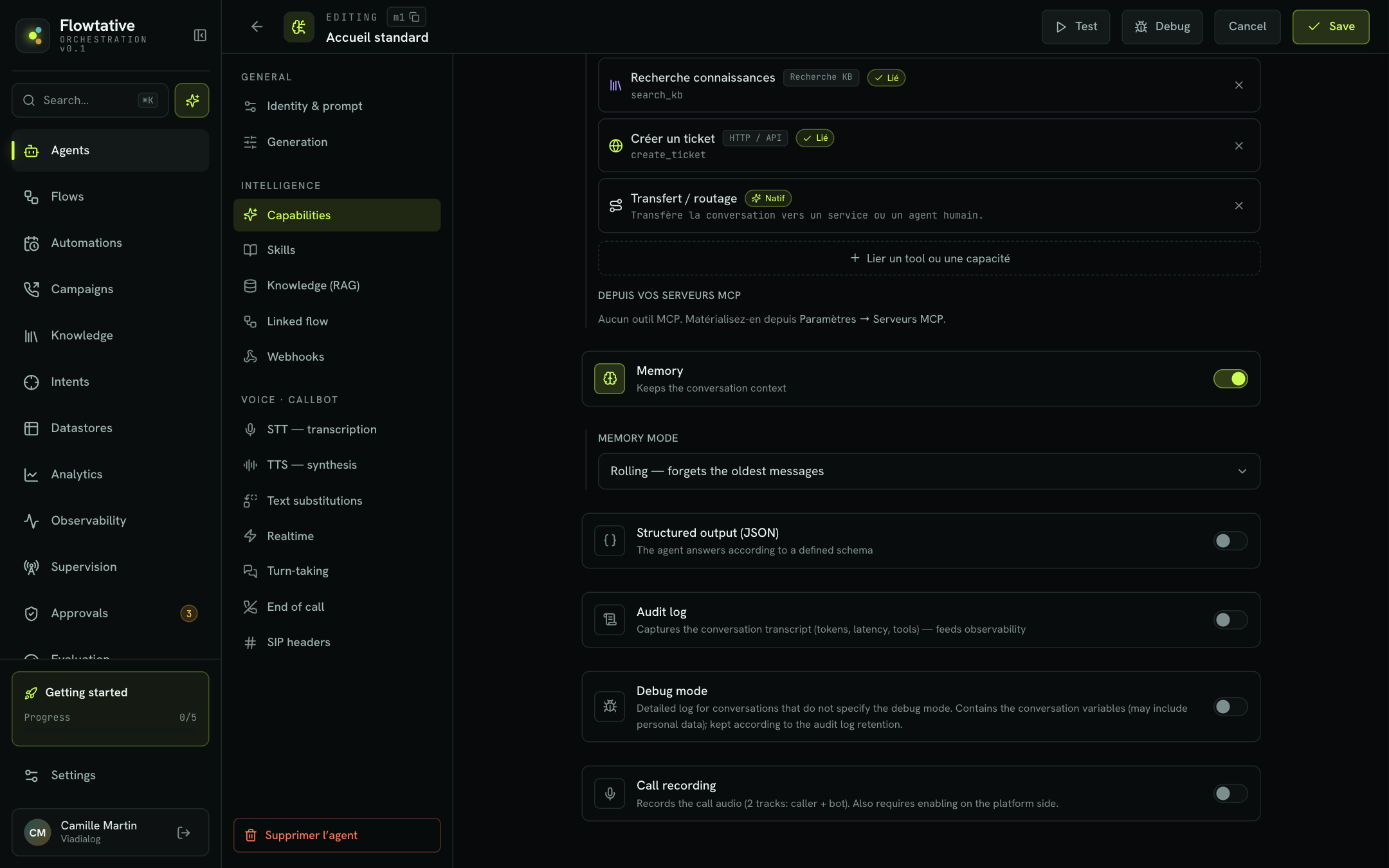
Task: Open Identity & prompt section
Action: pos(337,106)
